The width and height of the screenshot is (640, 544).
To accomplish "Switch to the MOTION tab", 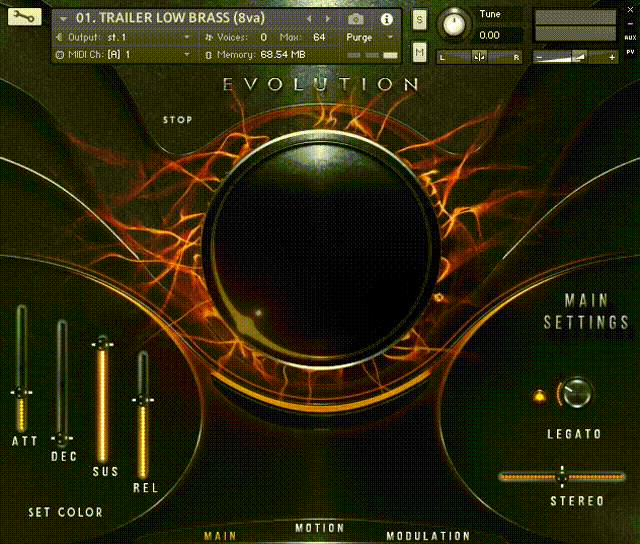I will coord(320,528).
